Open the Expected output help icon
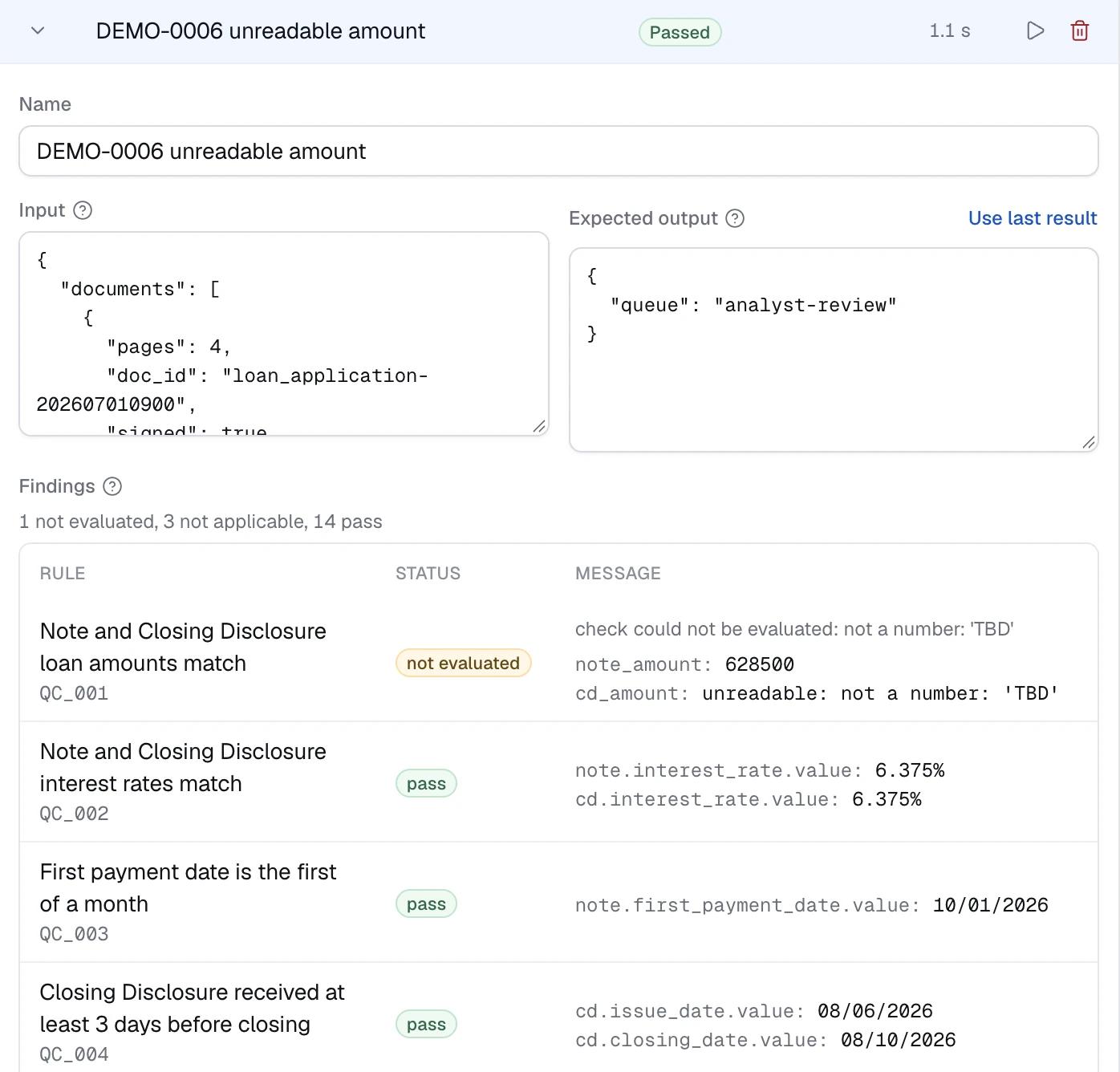Viewport: 1120px width, 1072px height. [x=735, y=218]
